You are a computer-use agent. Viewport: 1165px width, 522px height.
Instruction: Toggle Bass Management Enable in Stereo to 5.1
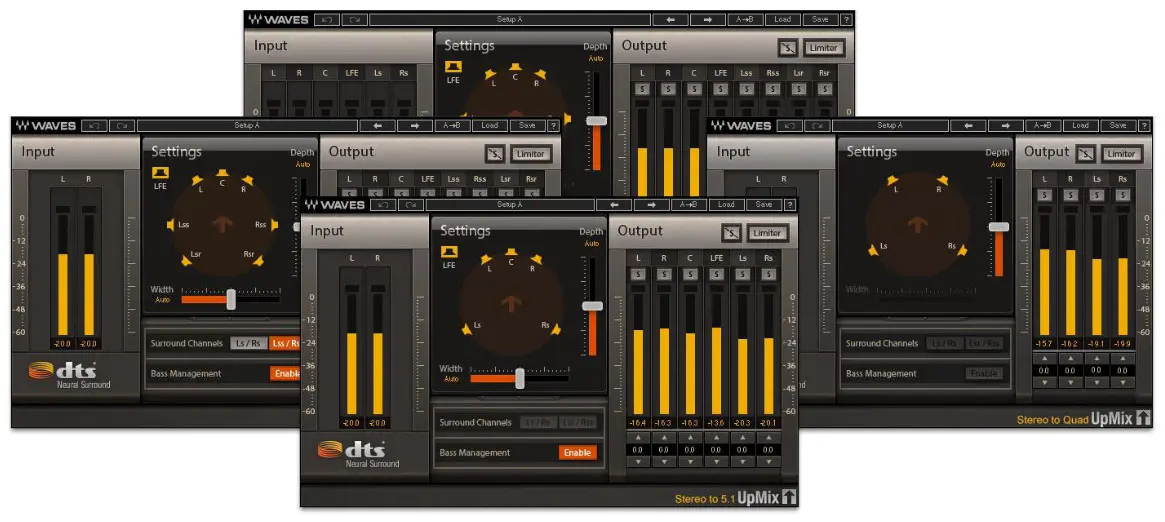pyautogui.click(x=578, y=452)
